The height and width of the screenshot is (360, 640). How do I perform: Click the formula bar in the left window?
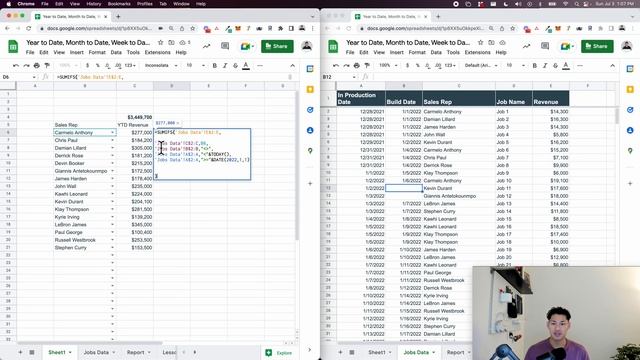click(171, 77)
